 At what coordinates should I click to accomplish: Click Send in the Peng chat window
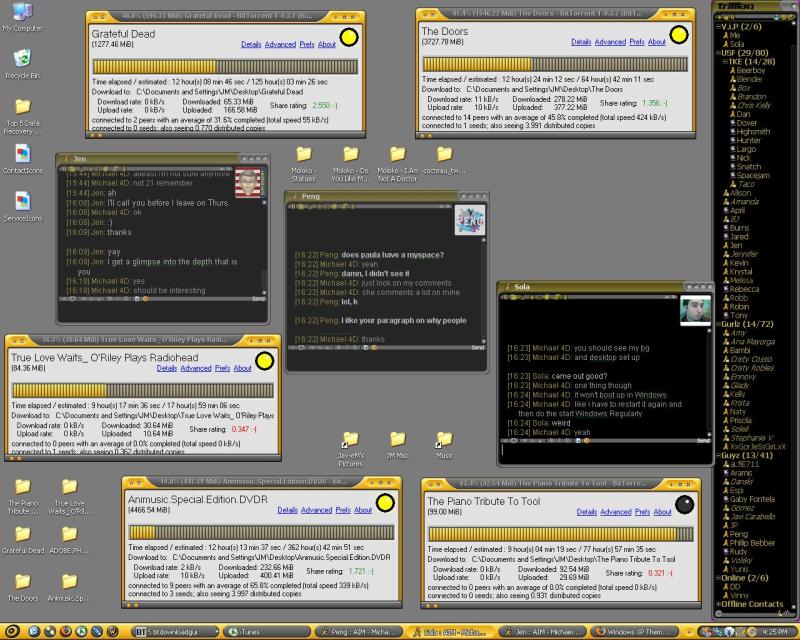478,348
